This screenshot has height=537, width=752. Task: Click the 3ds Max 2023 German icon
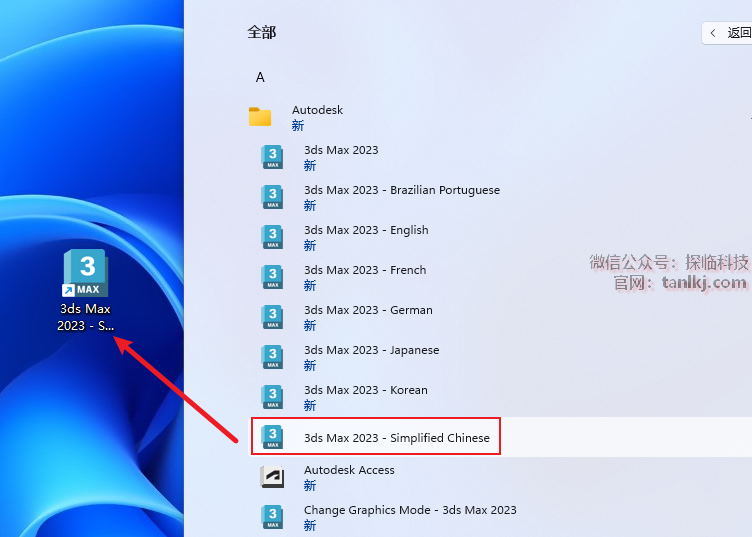[272, 317]
